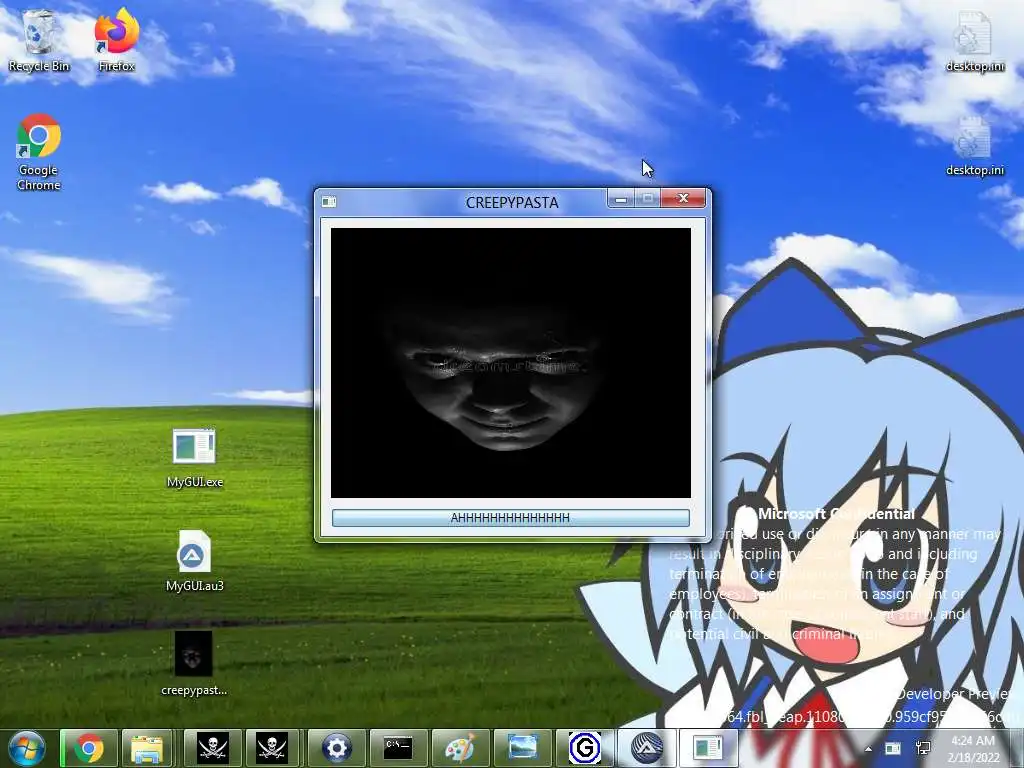Click the CREEPYPASTA window's title bar icon
The height and width of the screenshot is (768, 1024).
[x=329, y=202]
